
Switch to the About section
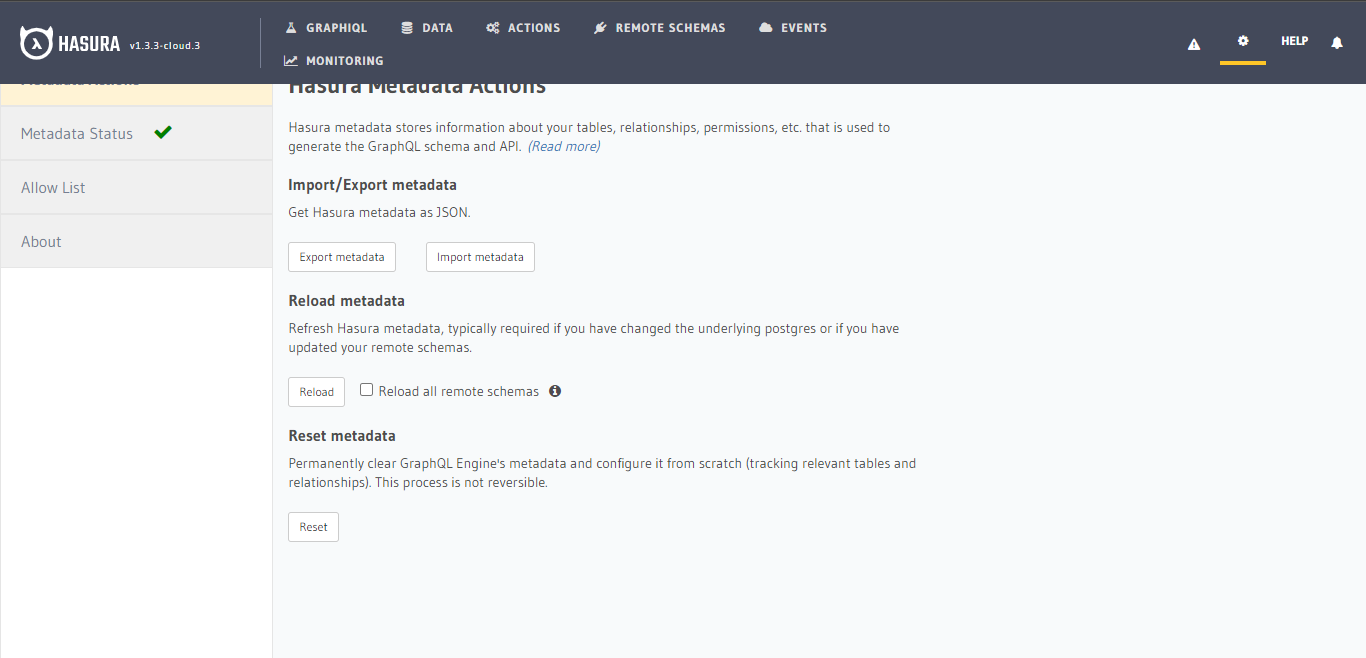point(40,241)
